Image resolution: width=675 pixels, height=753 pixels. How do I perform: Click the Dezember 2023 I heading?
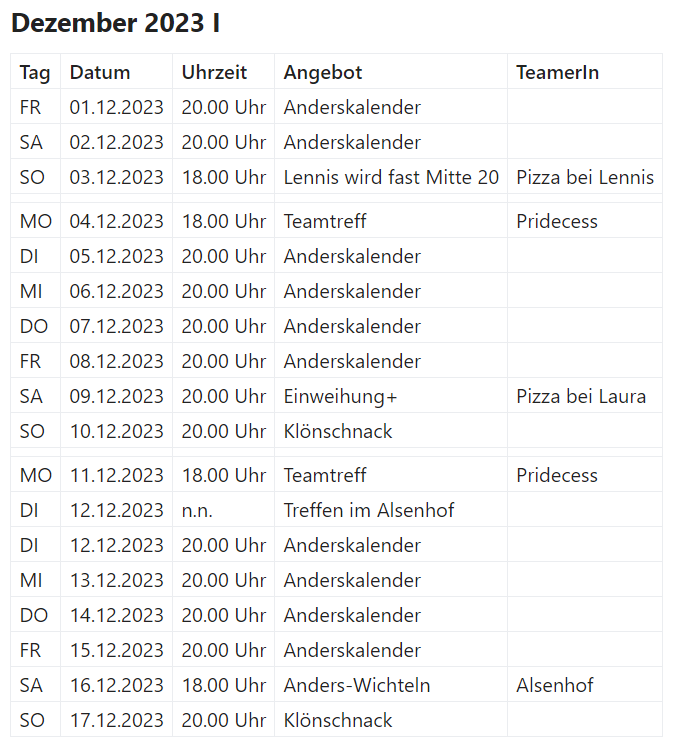[x=115, y=23]
